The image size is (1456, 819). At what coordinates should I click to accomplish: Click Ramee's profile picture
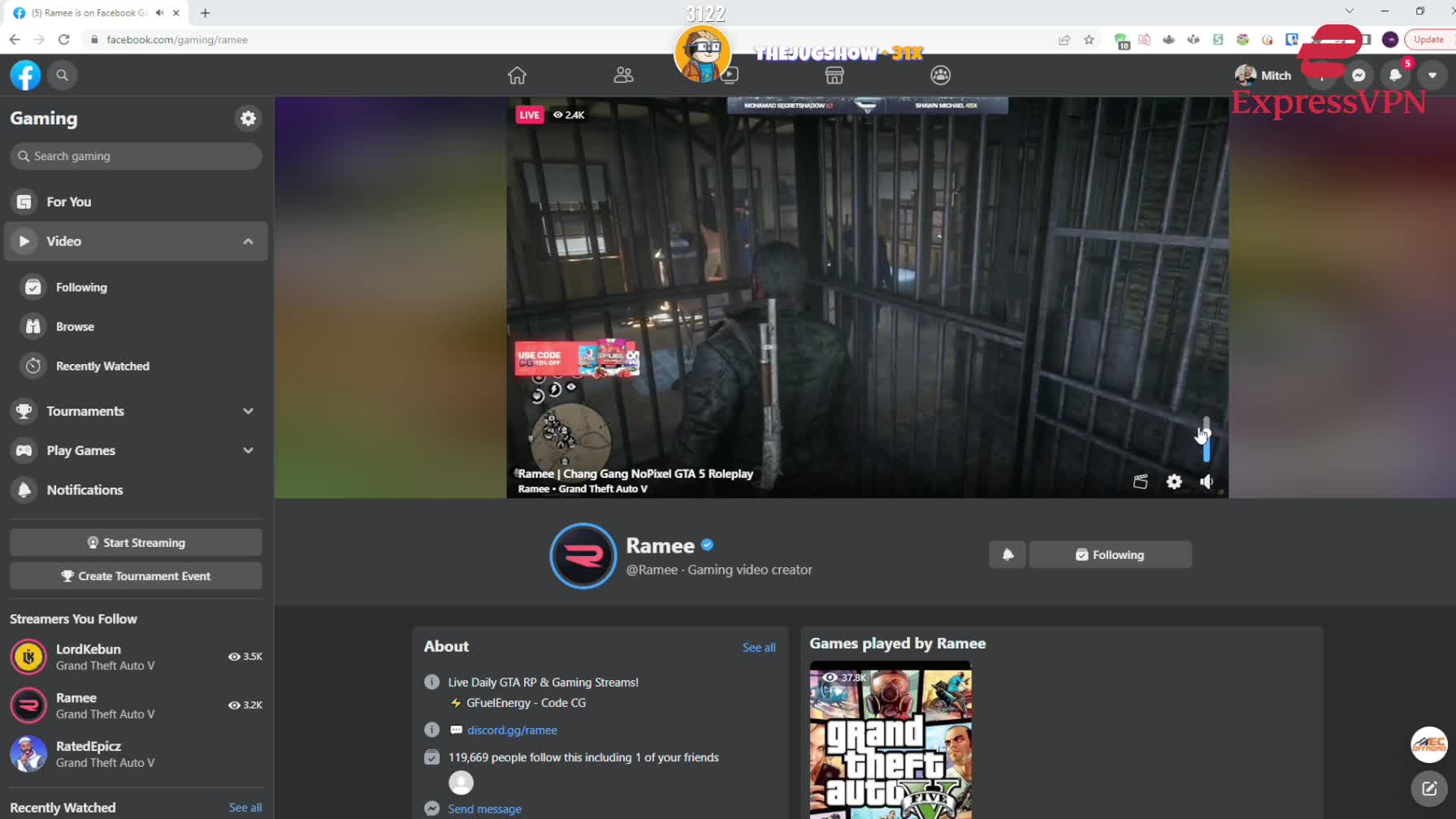pyautogui.click(x=583, y=556)
